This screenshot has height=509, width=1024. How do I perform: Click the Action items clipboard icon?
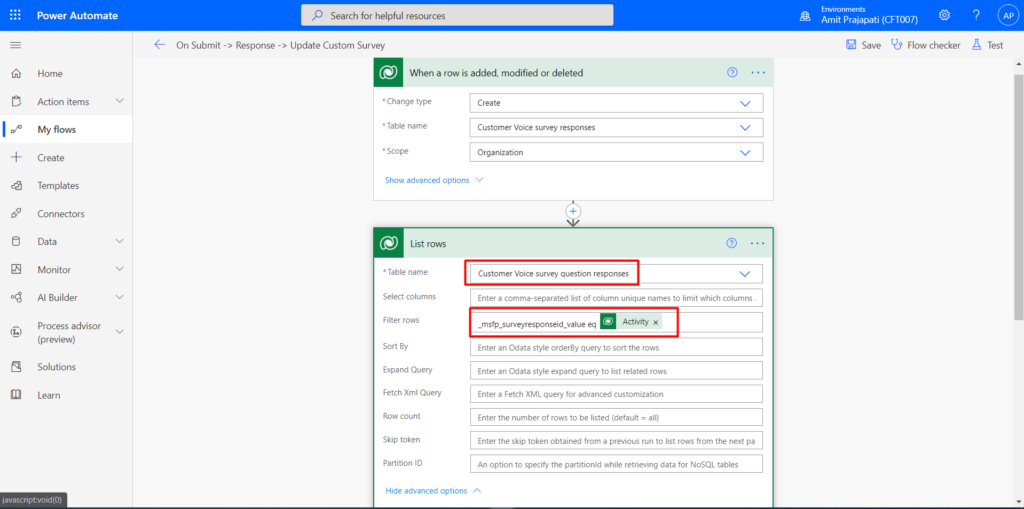point(16,102)
